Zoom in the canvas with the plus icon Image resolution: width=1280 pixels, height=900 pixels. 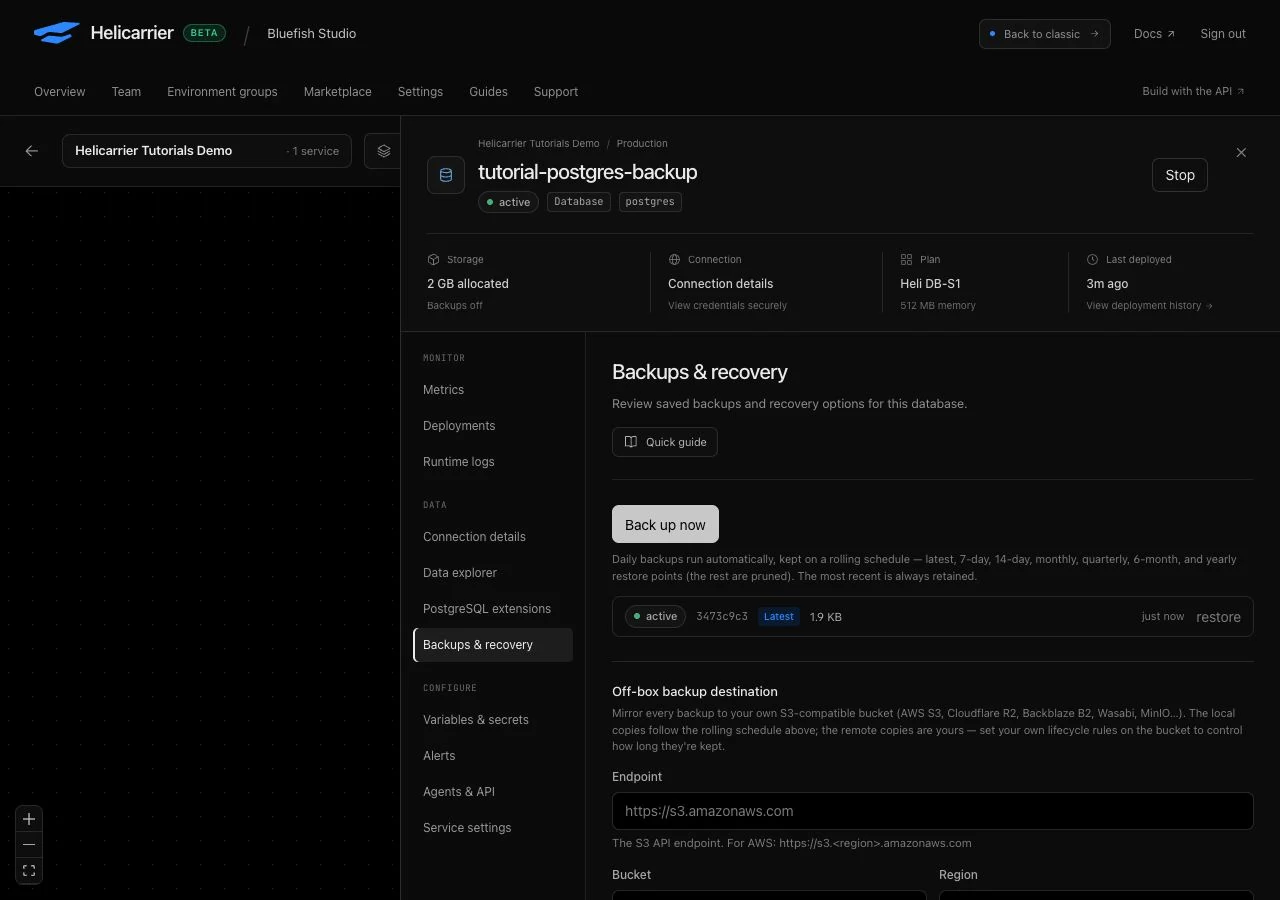click(29, 819)
